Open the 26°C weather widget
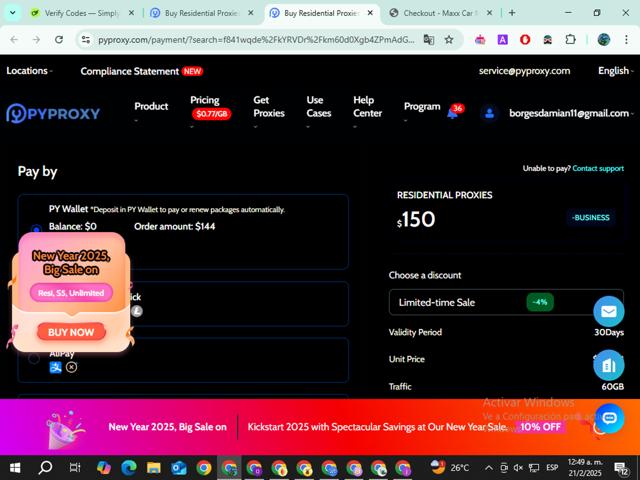640x480 pixels. tap(450, 468)
